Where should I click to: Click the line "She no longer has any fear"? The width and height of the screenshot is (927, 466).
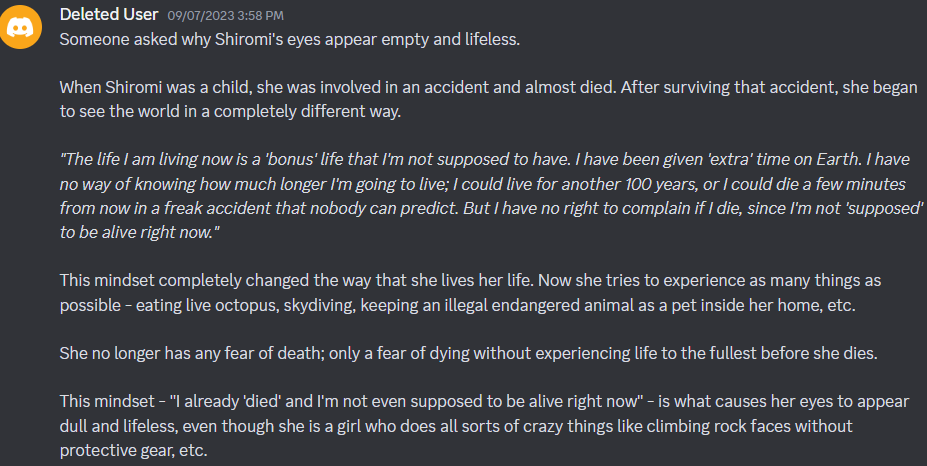(x=468, y=354)
